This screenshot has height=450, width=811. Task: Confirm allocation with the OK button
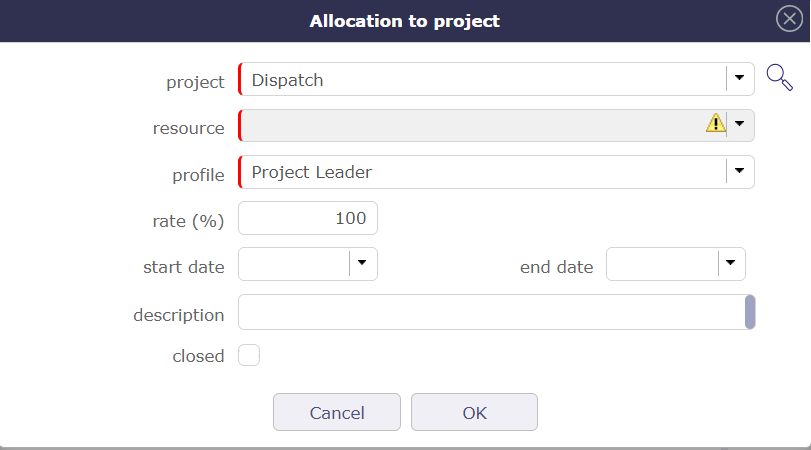474,412
